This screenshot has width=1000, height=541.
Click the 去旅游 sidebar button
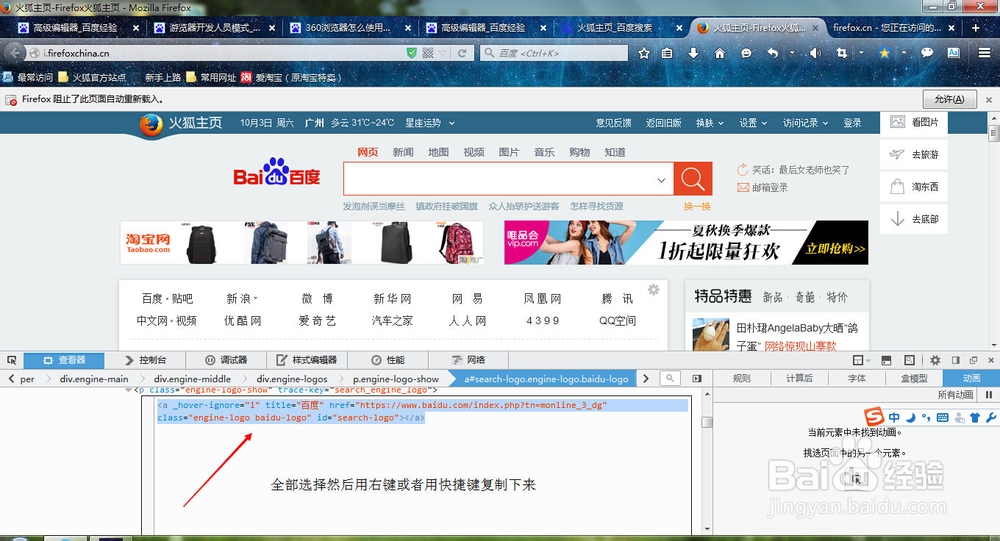[914, 154]
